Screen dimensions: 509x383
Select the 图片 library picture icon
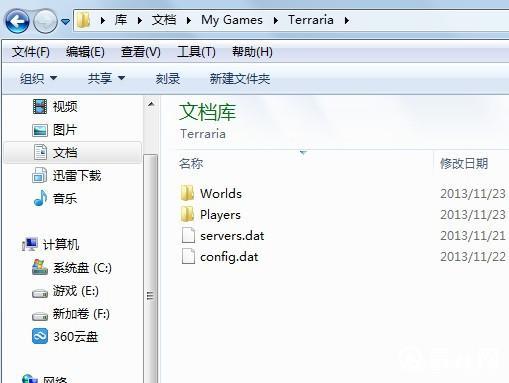click(x=40, y=130)
